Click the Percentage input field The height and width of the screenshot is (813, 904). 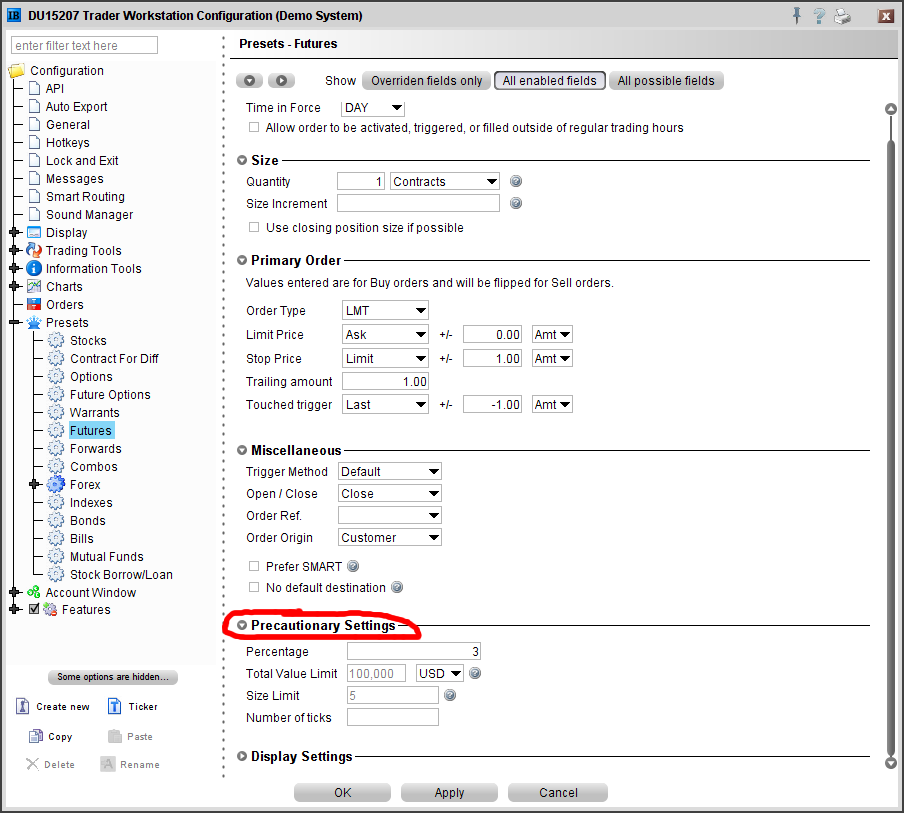[x=415, y=652]
